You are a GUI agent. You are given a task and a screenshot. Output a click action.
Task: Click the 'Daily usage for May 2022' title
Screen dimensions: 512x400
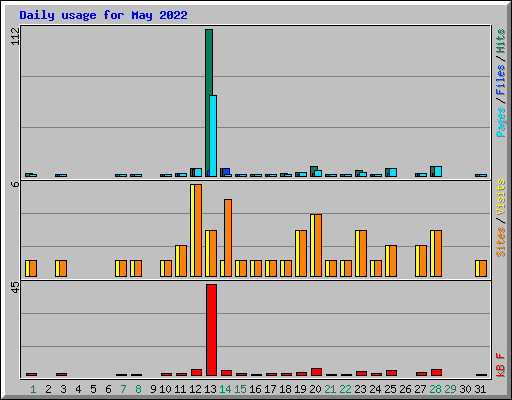pos(103,15)
